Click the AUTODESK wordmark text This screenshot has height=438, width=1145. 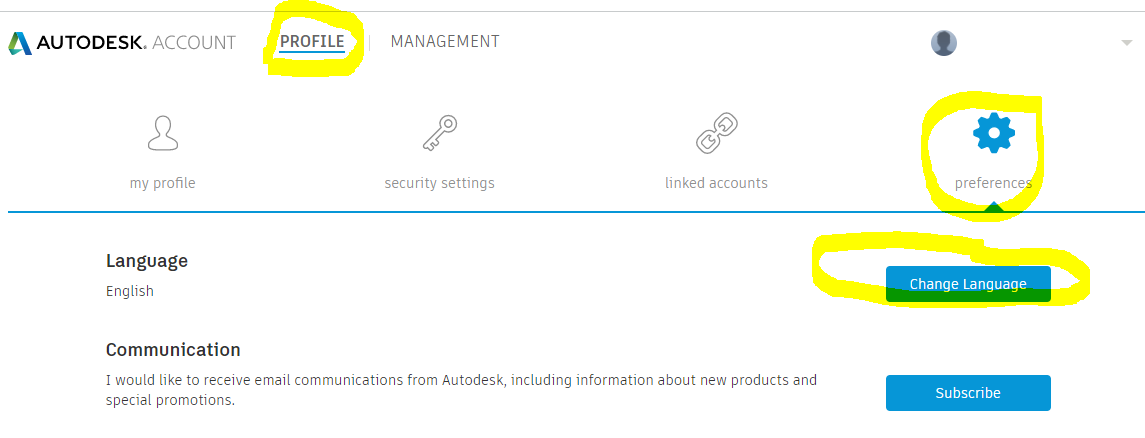92,43
